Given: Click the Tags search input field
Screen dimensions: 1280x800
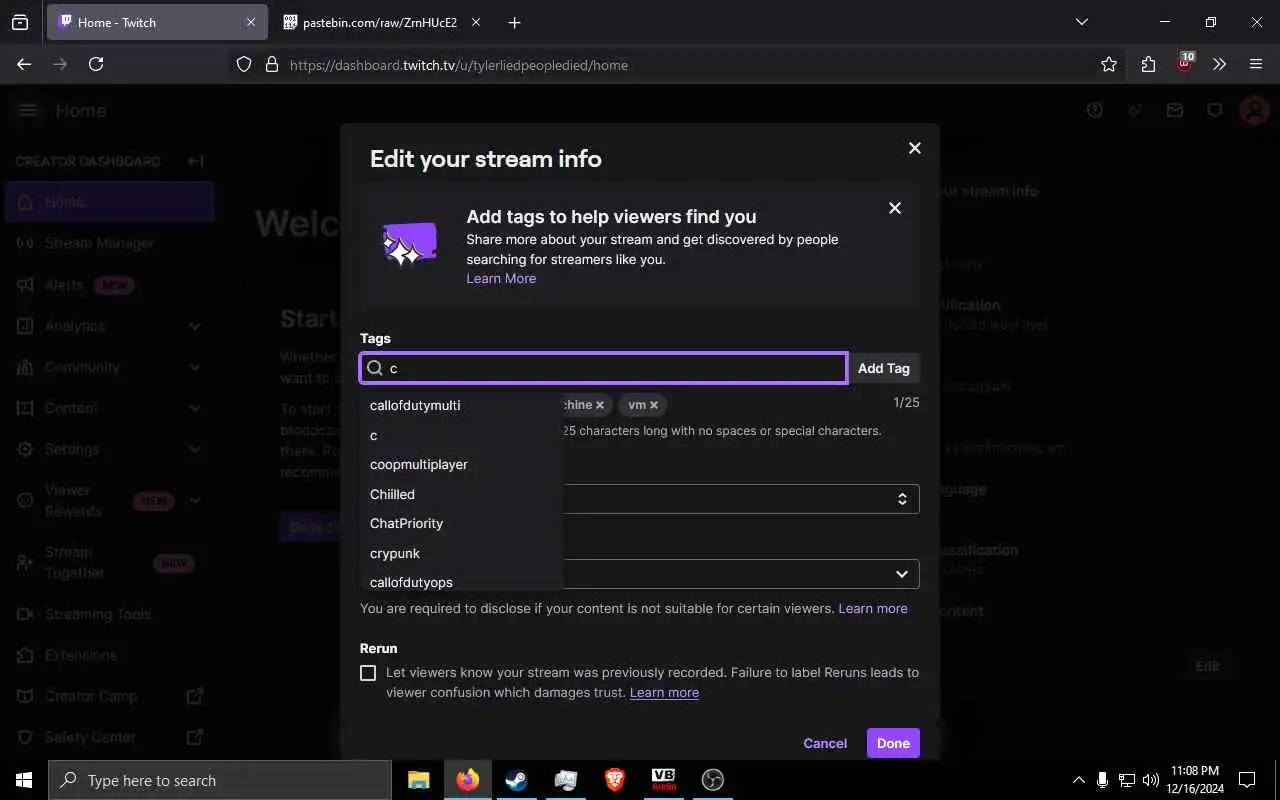Looking at the screenshot, I should [x=604, y=368].
